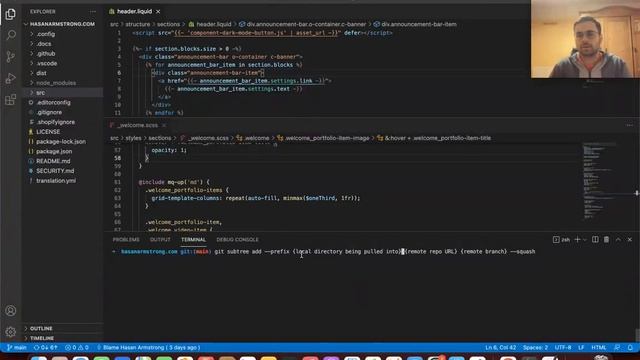The width and height of the screenshot is (640, 360).
Task: Open .gitignore file
Action: pos(62,112)
